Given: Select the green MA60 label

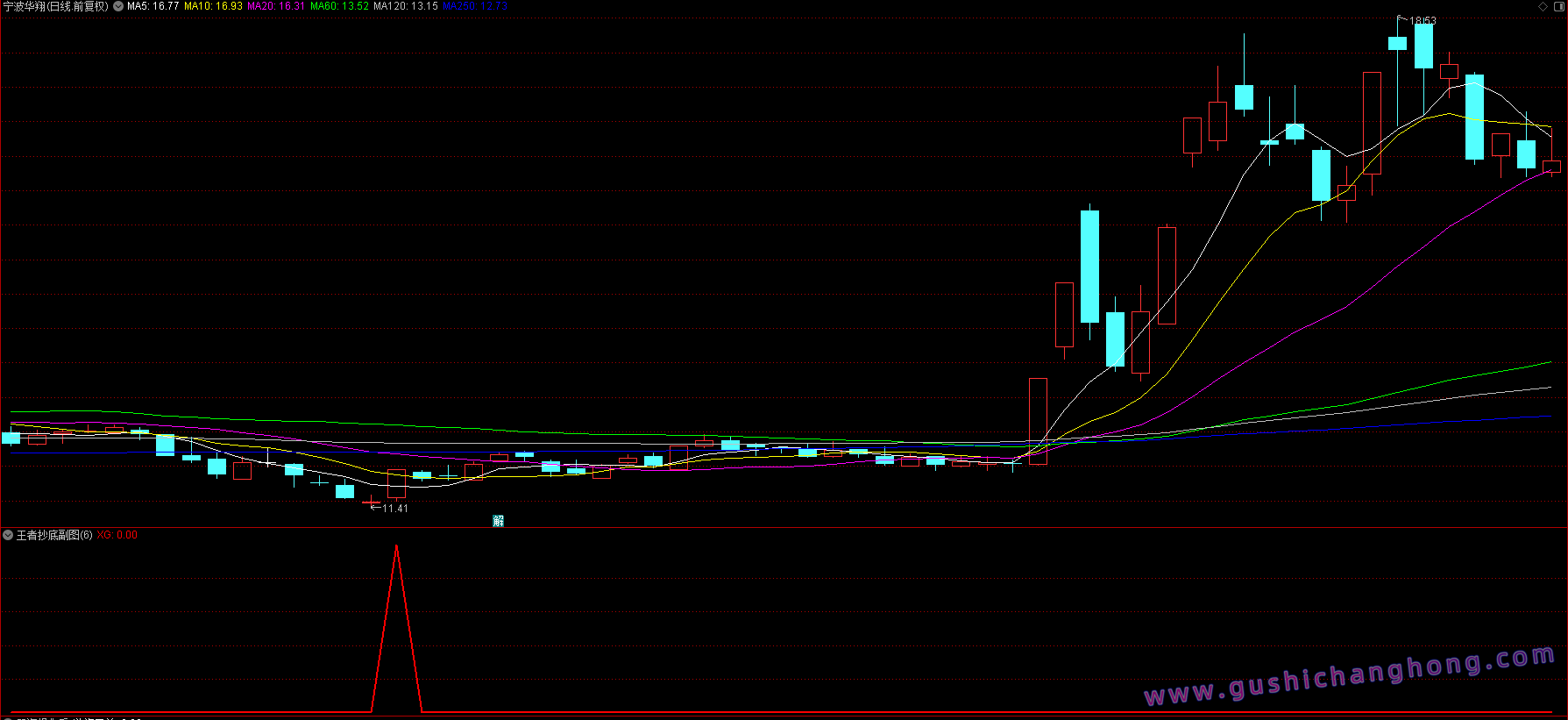Looking at the screenshot, I should (339, 6).
